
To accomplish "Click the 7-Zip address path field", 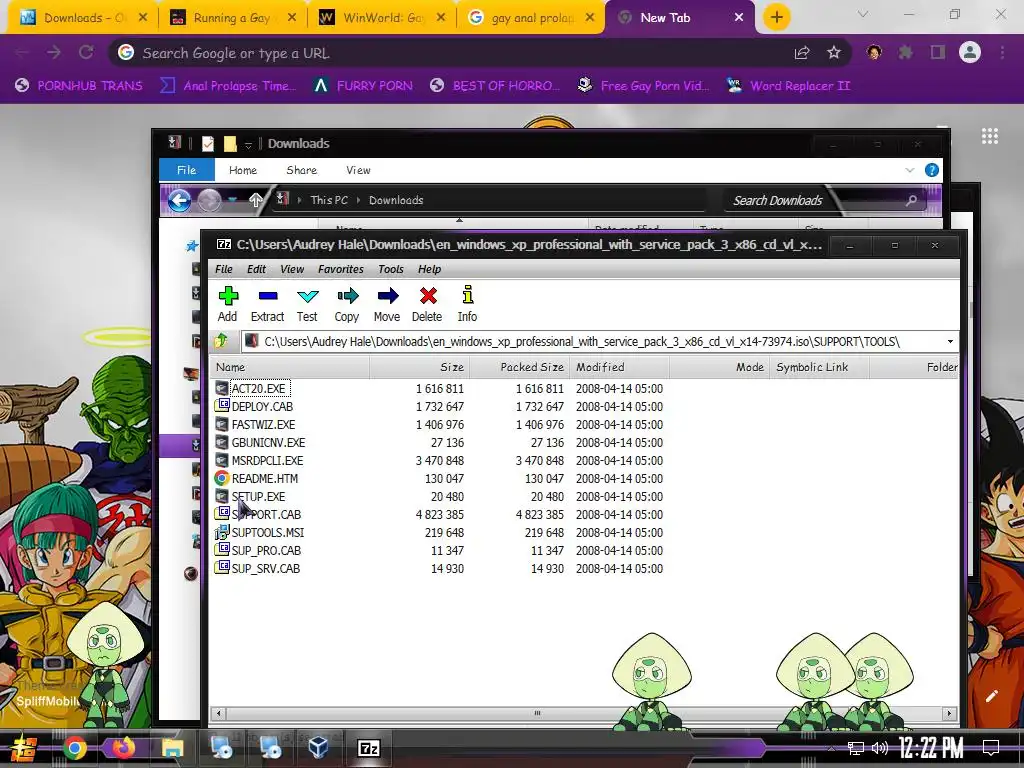I will click(x=591, y=342).
